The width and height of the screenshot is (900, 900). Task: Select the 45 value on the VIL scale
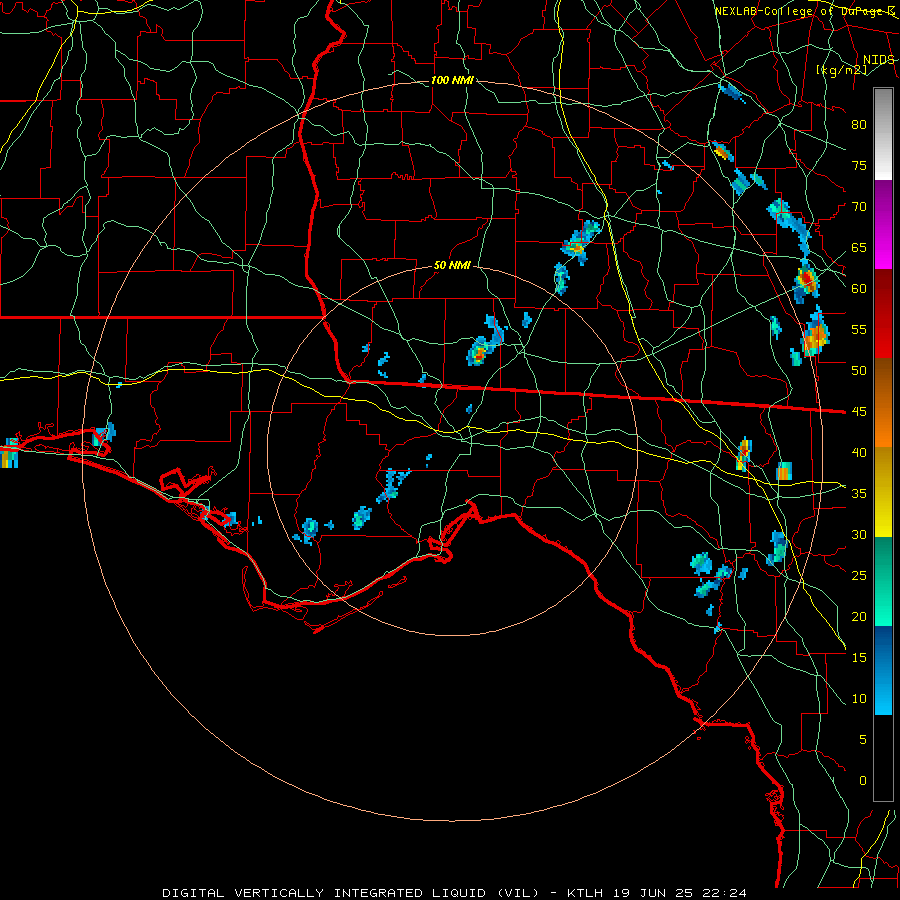pyautogui.click(x=859, y=412)
